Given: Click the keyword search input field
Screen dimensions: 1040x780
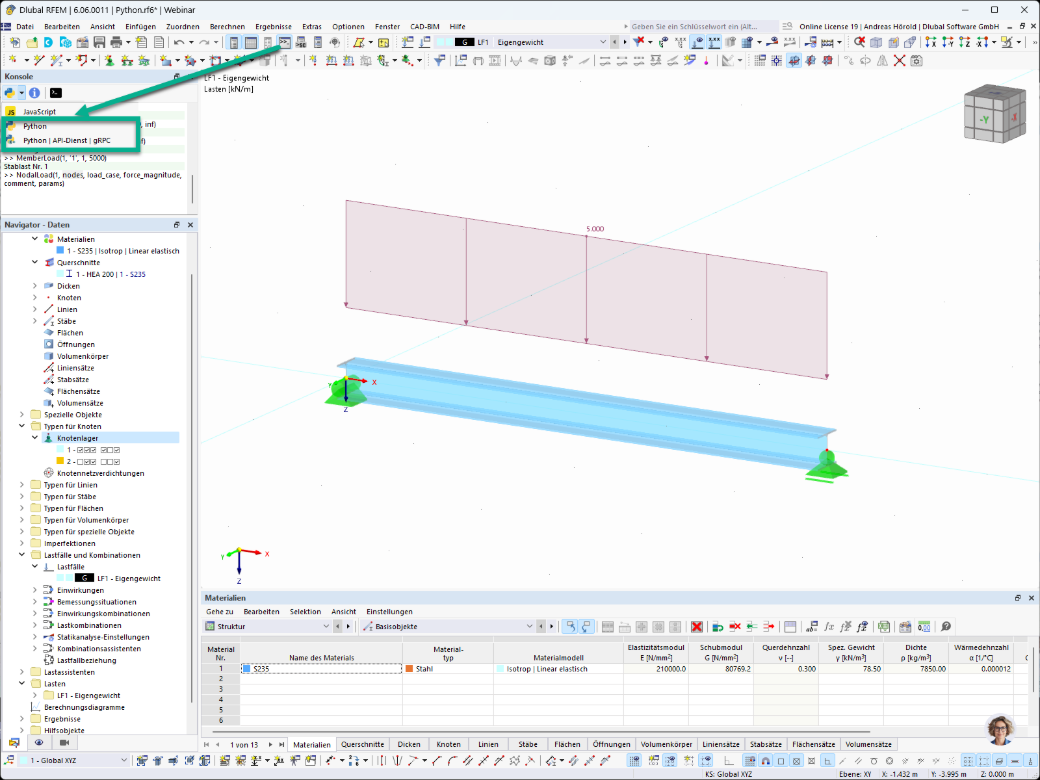Looking at the screenshot, I should [703, 27].
